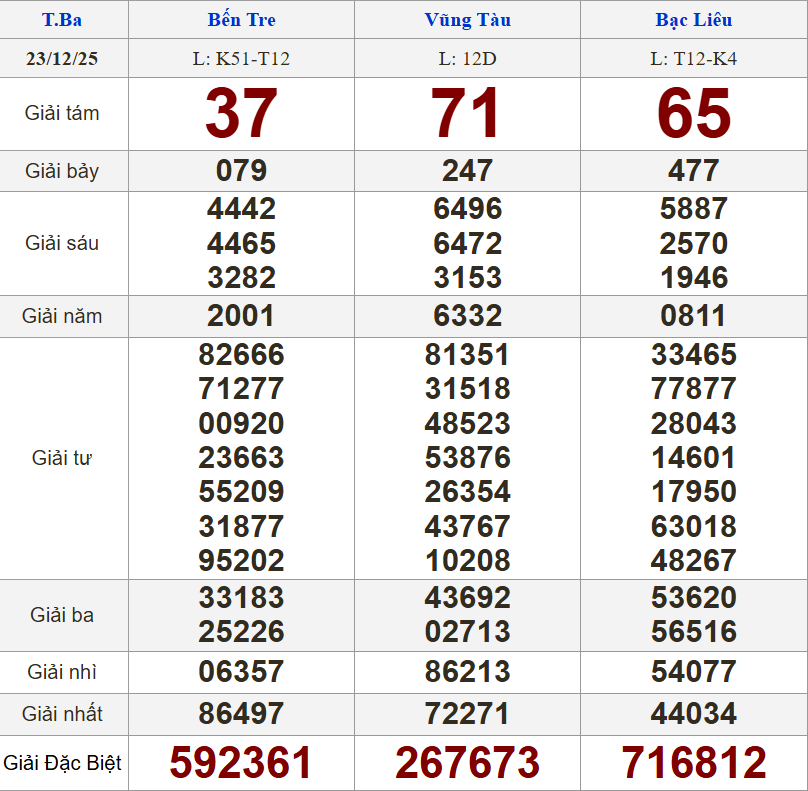Viewport: 808px width, 791px height.
Task: Click the Bến Tre lottery code K51-T12
Action: [241, 58]
